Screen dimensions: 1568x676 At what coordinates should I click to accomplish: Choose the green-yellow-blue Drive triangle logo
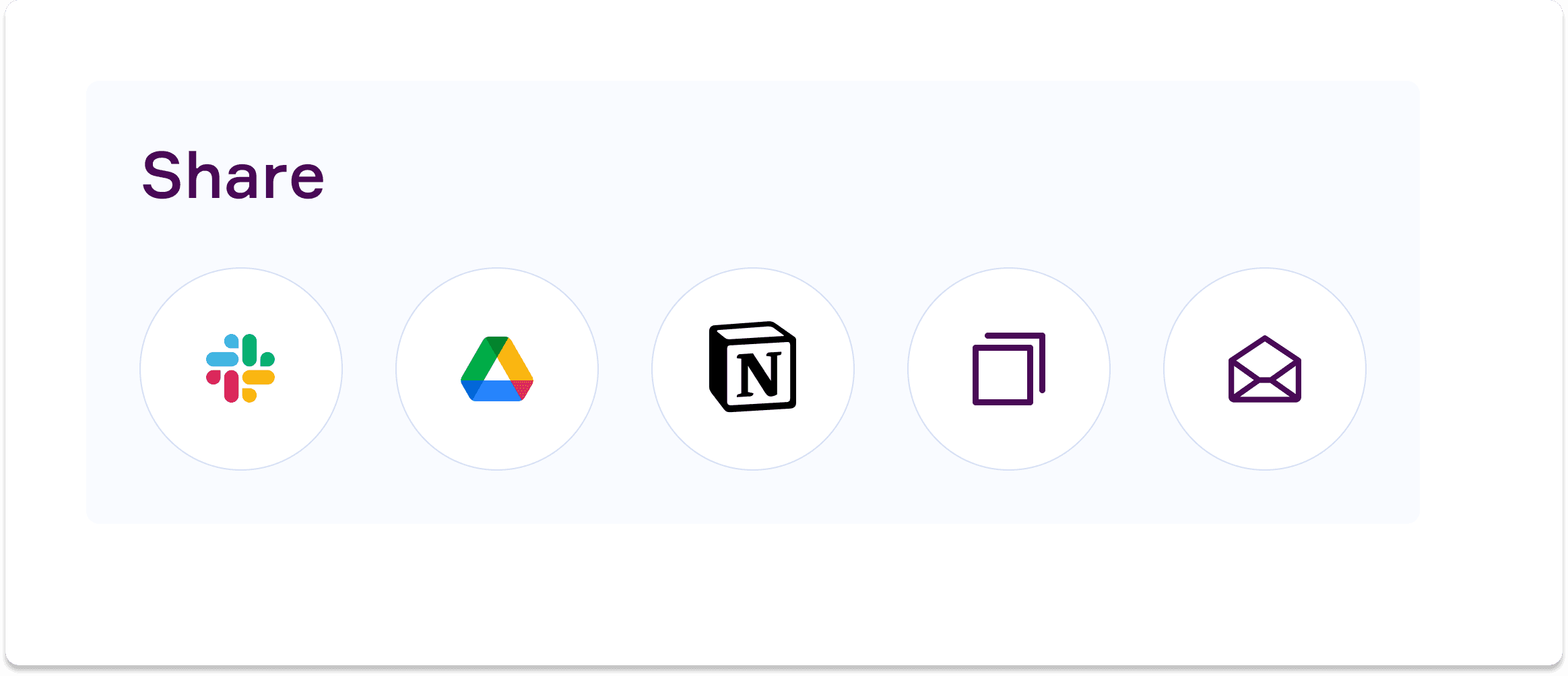tap(497, 368)
